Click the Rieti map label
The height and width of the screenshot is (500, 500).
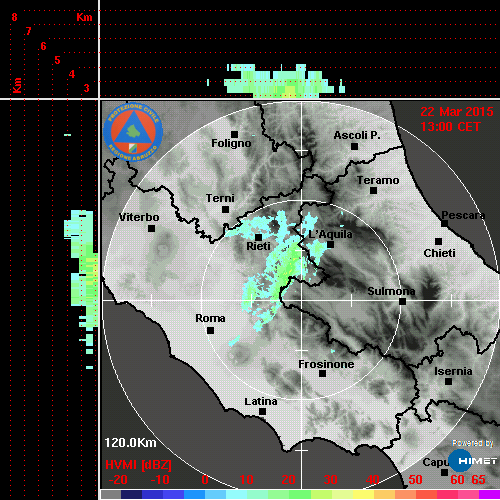point(258,246)
